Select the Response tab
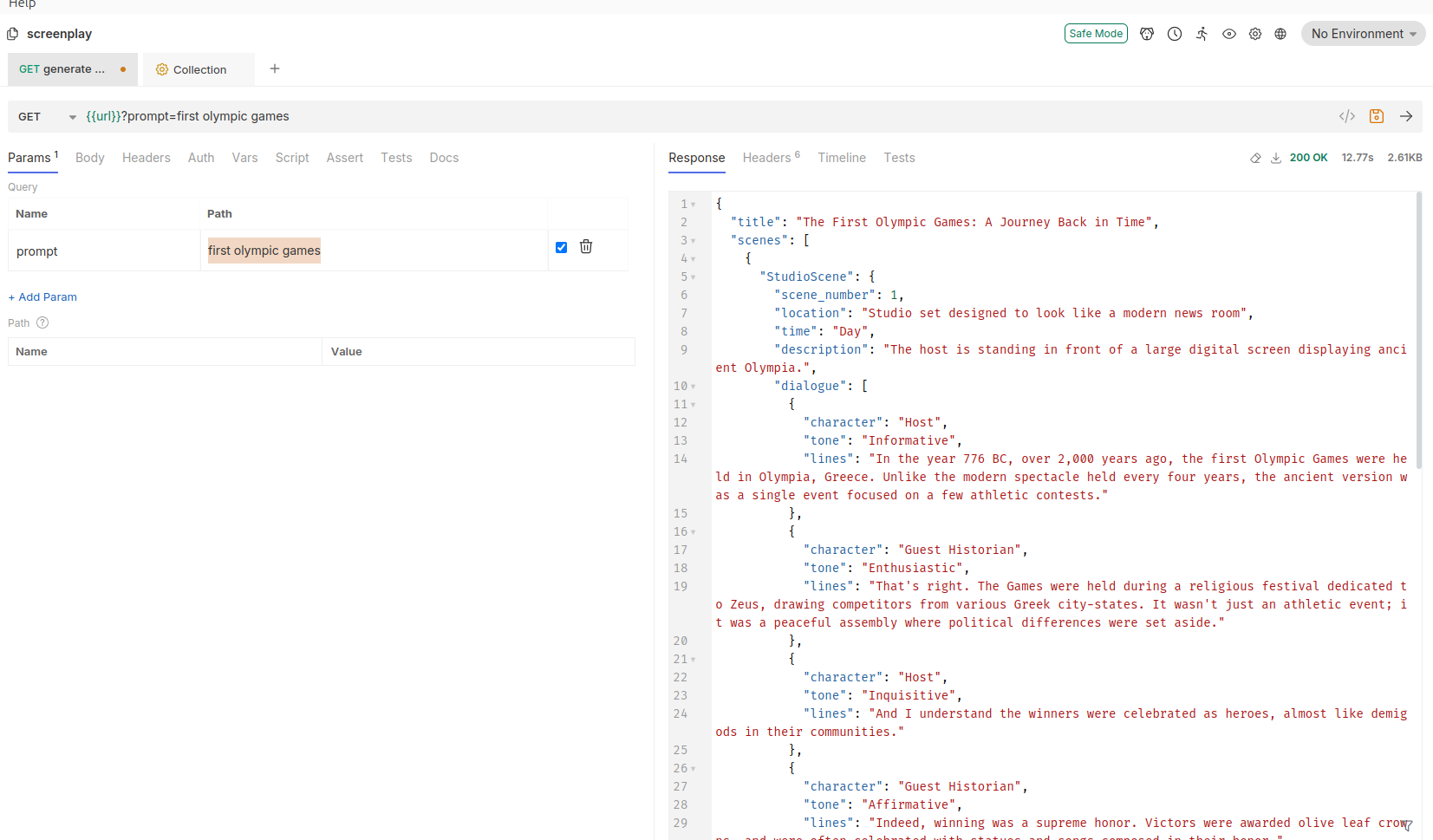Image resolution: width=1433 pixels, height=840 pixels. pos(697,158)
